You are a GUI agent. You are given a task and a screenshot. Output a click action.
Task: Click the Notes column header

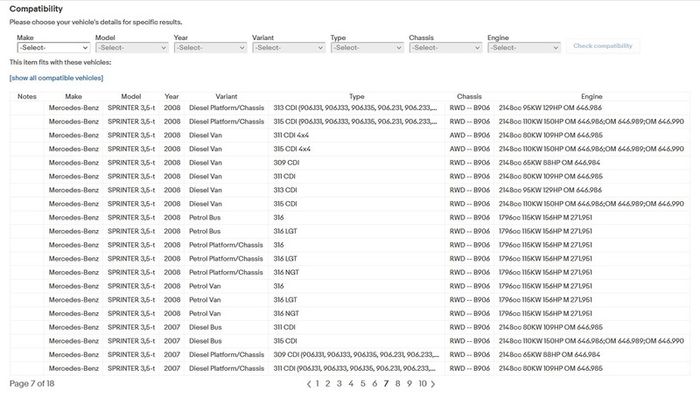point(27,96)
